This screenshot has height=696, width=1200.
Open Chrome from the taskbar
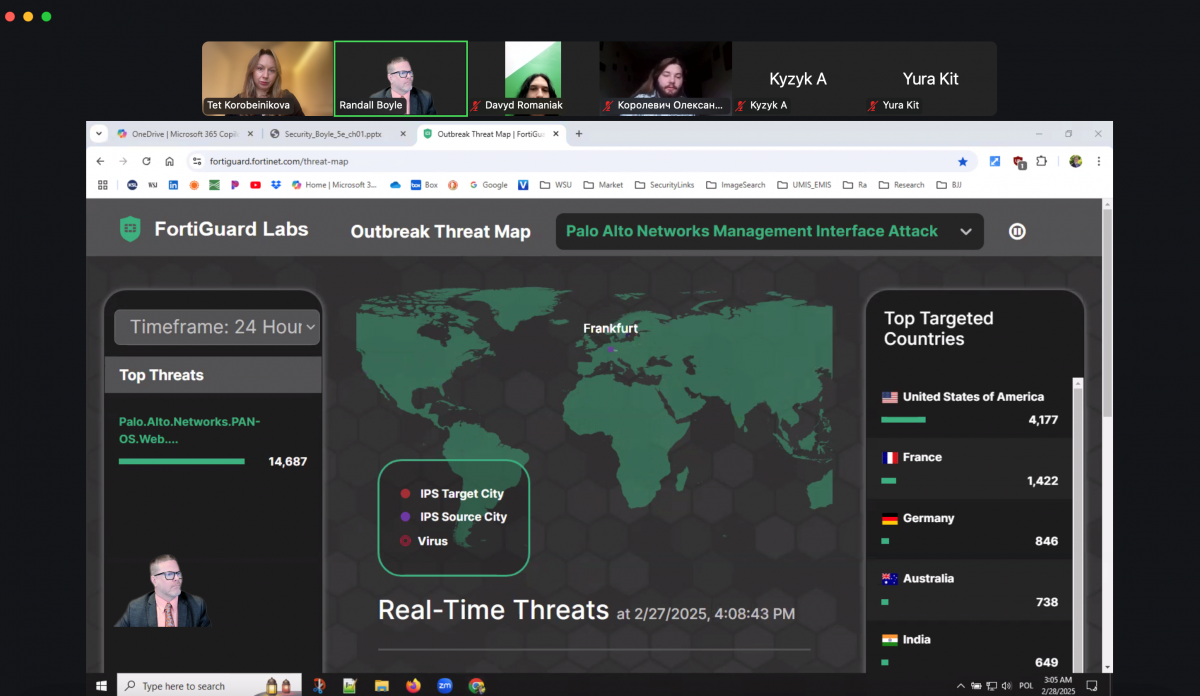pos(477,686)
